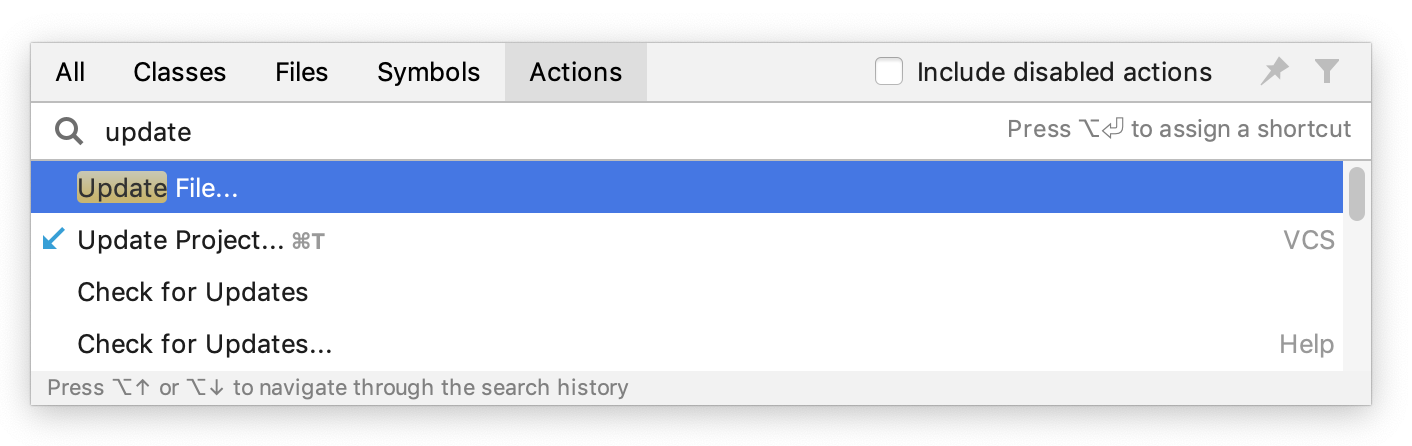The height and width of the screenshot is (446, 1412).
Task: Run the Update Project... action
Action: tap(181, 240)
